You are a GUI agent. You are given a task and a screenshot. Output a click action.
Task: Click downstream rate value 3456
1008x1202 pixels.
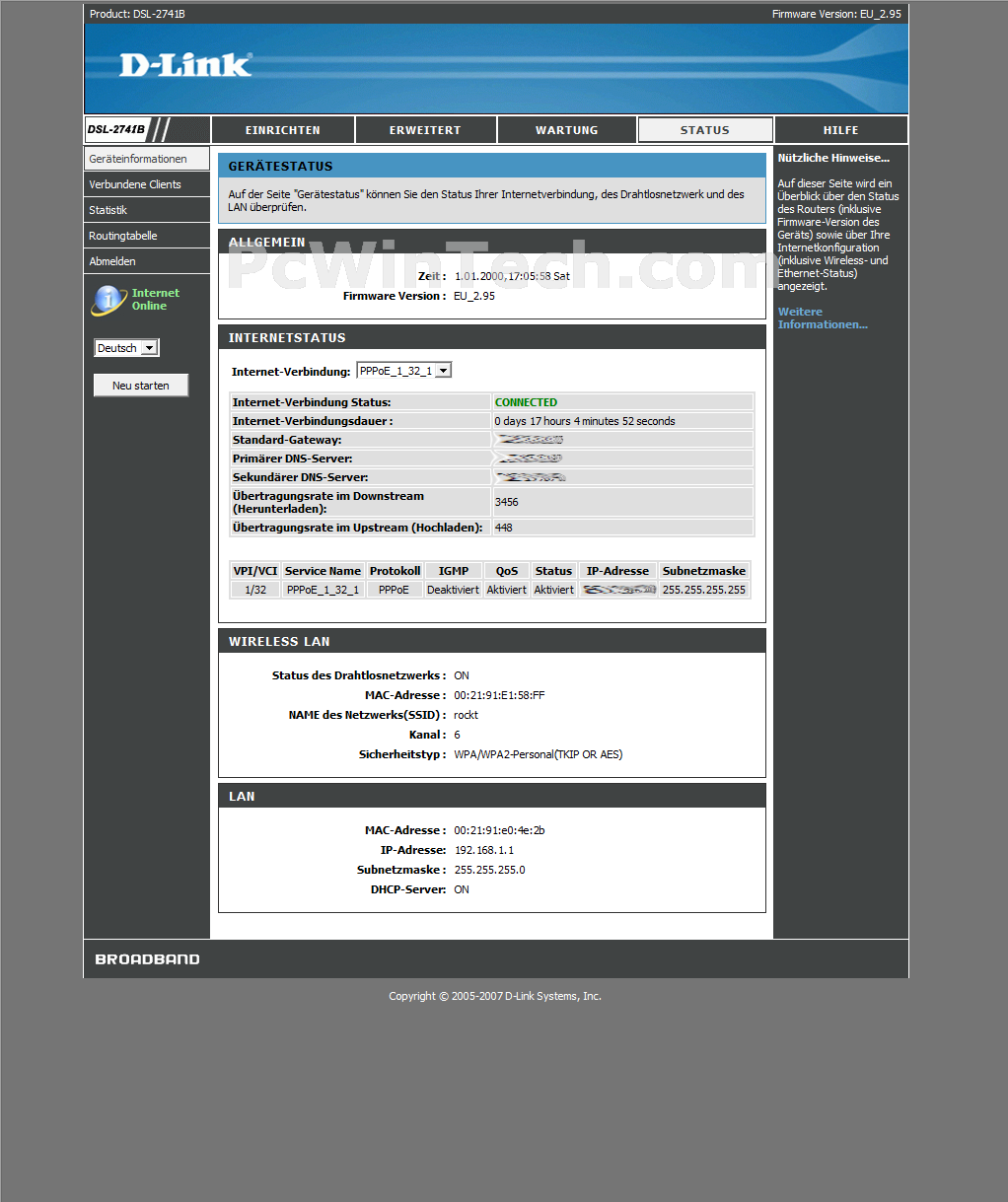tap(506, 502)
